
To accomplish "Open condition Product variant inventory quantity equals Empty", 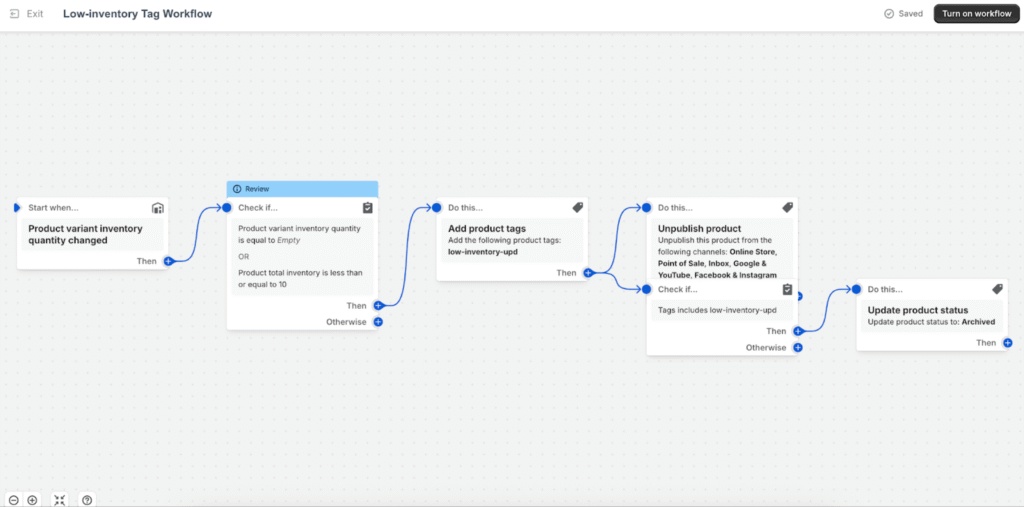I will pyautogui.click(x=300, y=234).
